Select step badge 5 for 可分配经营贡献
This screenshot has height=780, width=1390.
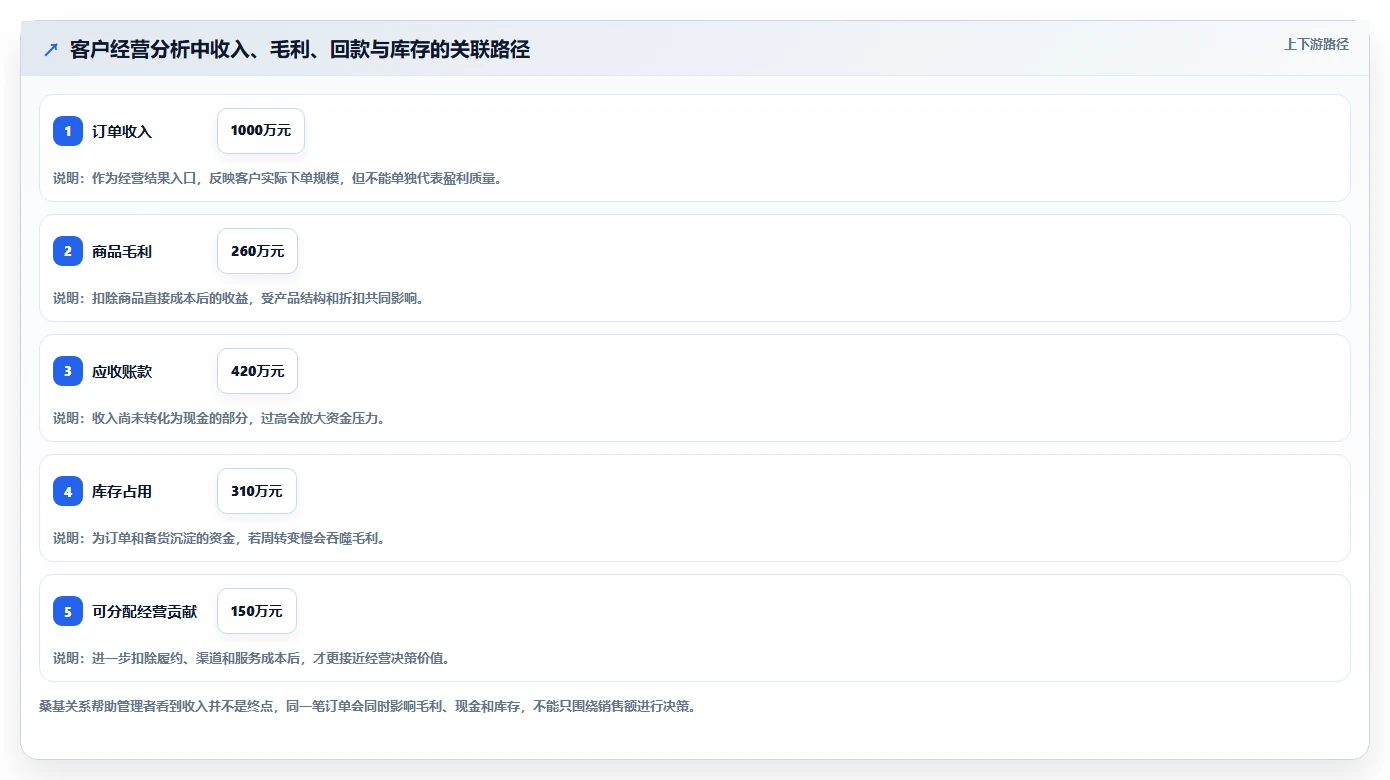pos(68,611)
